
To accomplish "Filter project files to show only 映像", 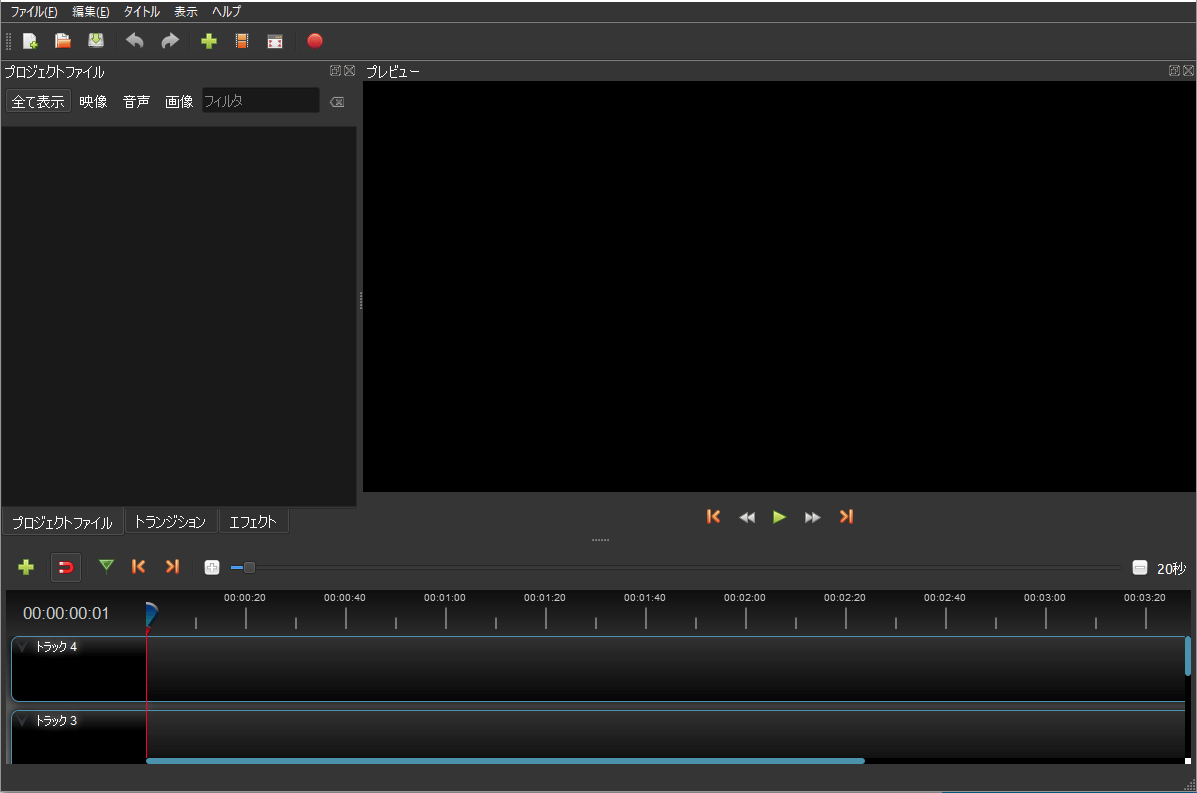I will 92,100.
